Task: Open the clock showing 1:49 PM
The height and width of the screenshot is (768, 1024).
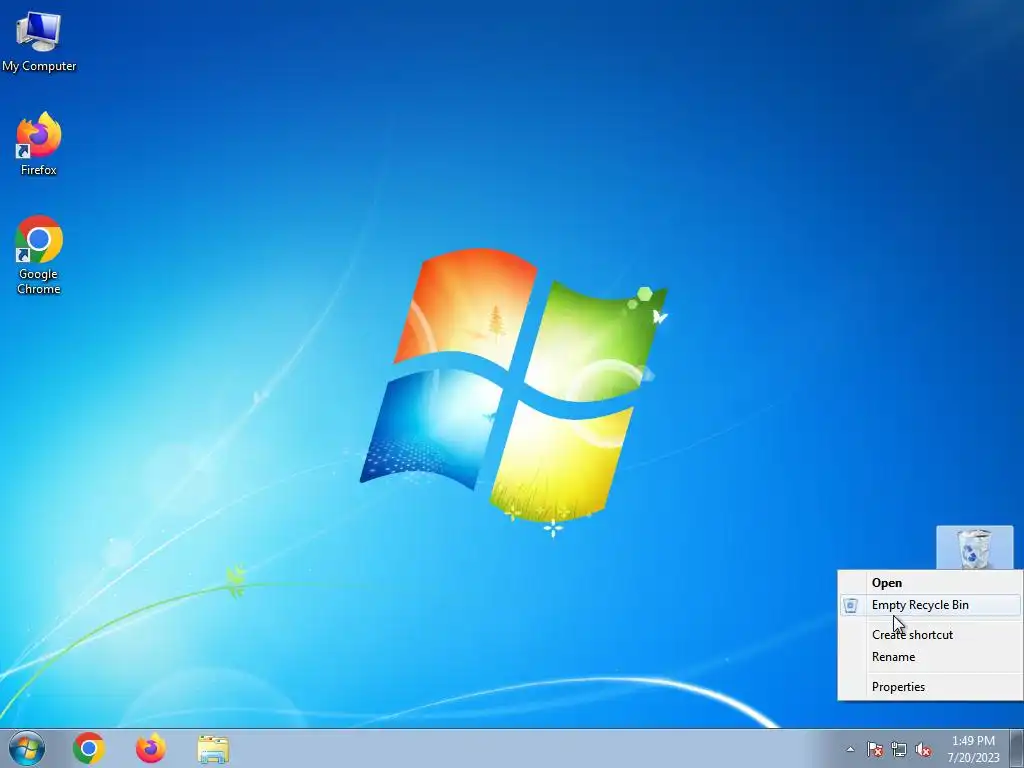Action: (973, 748)
